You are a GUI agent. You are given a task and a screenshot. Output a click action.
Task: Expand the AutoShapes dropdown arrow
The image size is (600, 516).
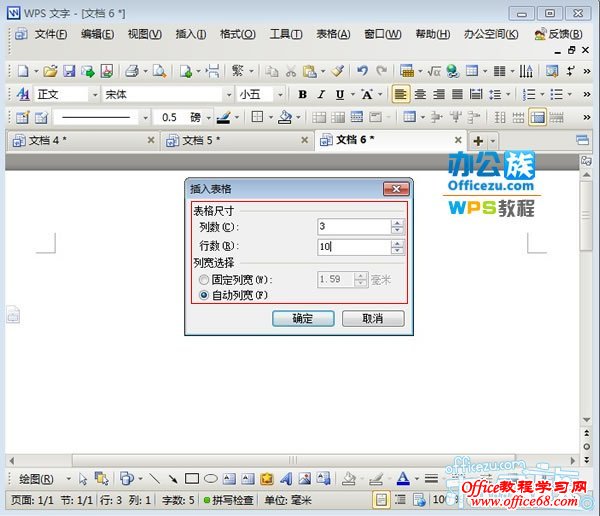point(140,478)
